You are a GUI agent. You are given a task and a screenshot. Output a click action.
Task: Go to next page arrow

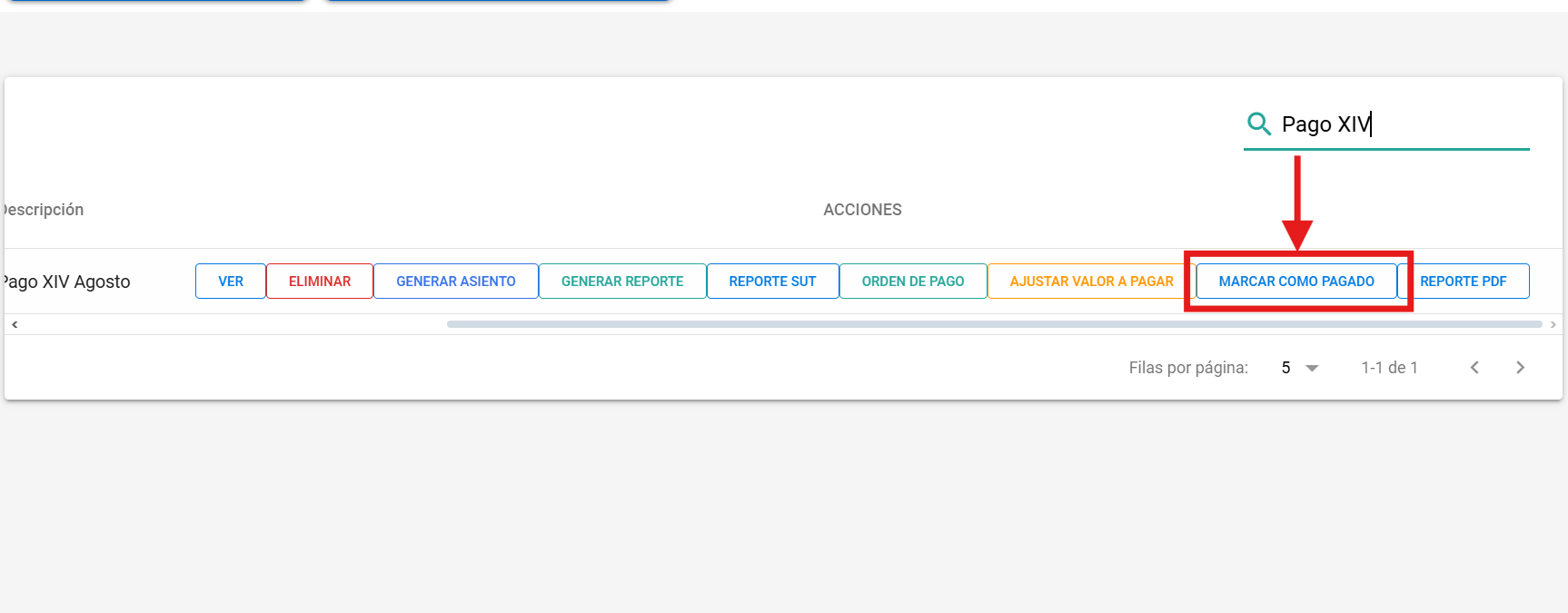point(1520,368)
